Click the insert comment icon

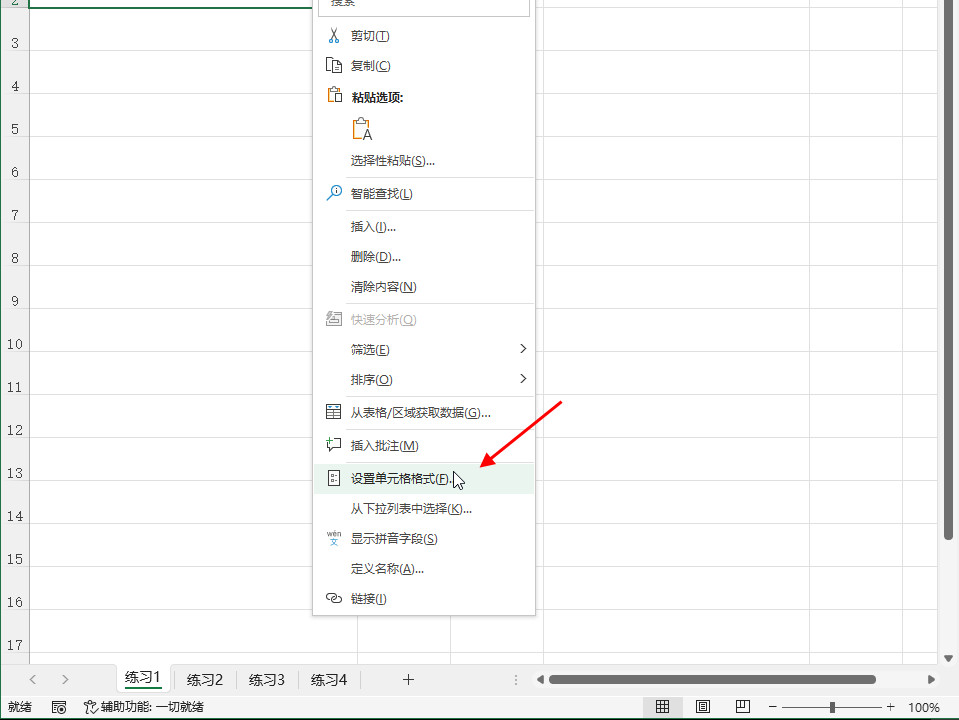tap(333, 445)
